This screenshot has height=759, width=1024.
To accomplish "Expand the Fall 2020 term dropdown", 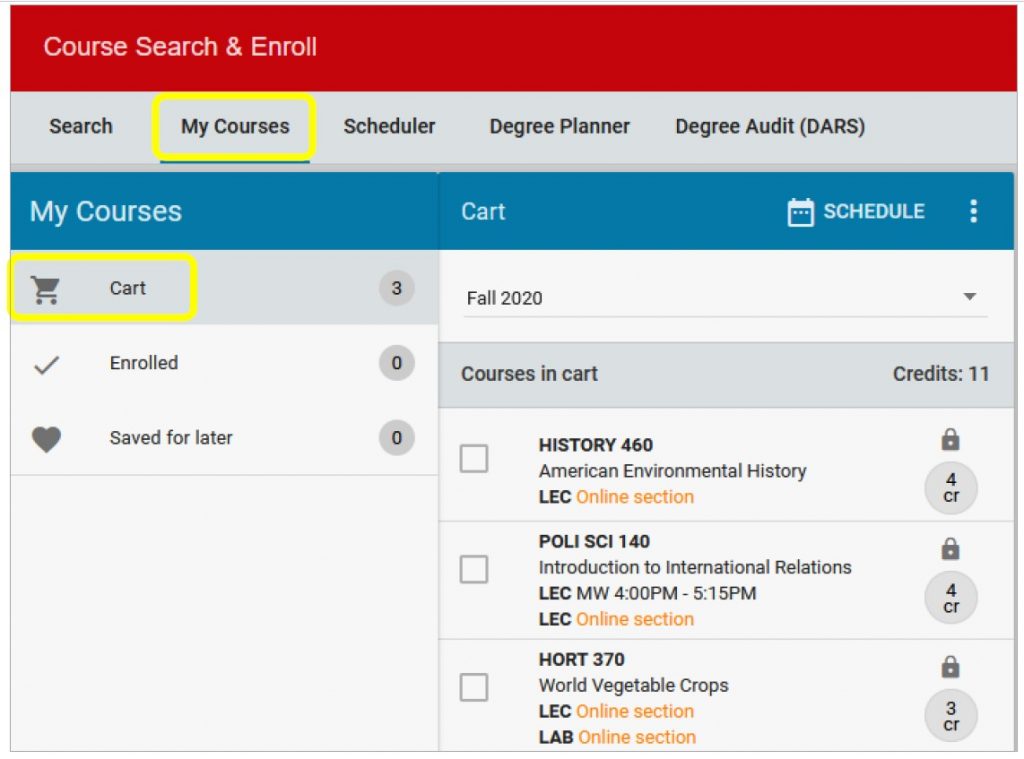I will [x=968, y=297].
